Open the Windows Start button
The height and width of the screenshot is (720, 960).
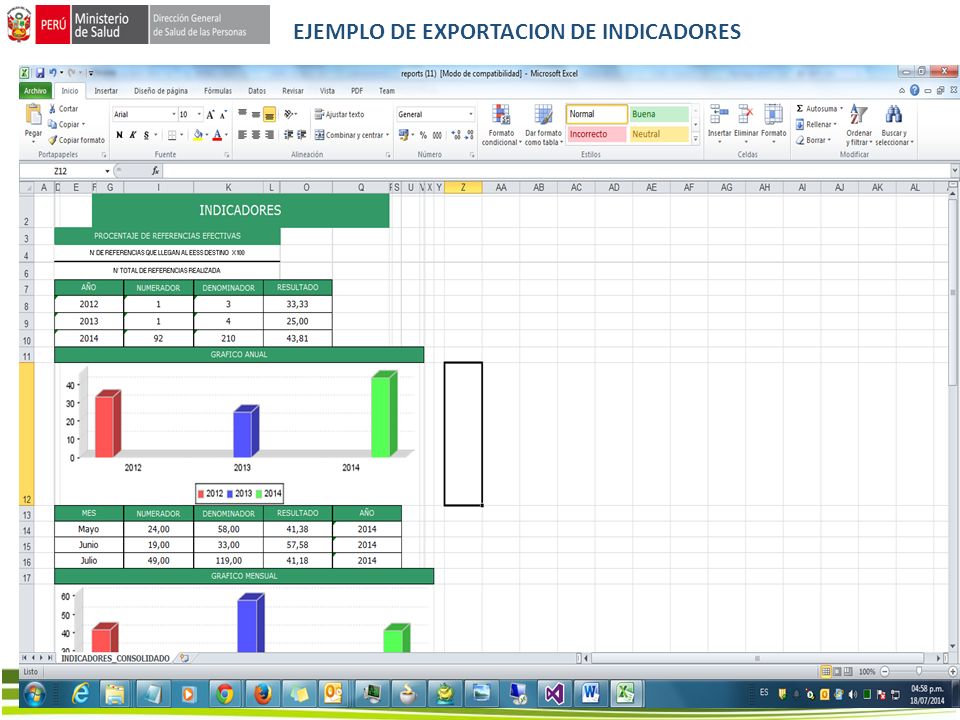click(x=36, y=694)
